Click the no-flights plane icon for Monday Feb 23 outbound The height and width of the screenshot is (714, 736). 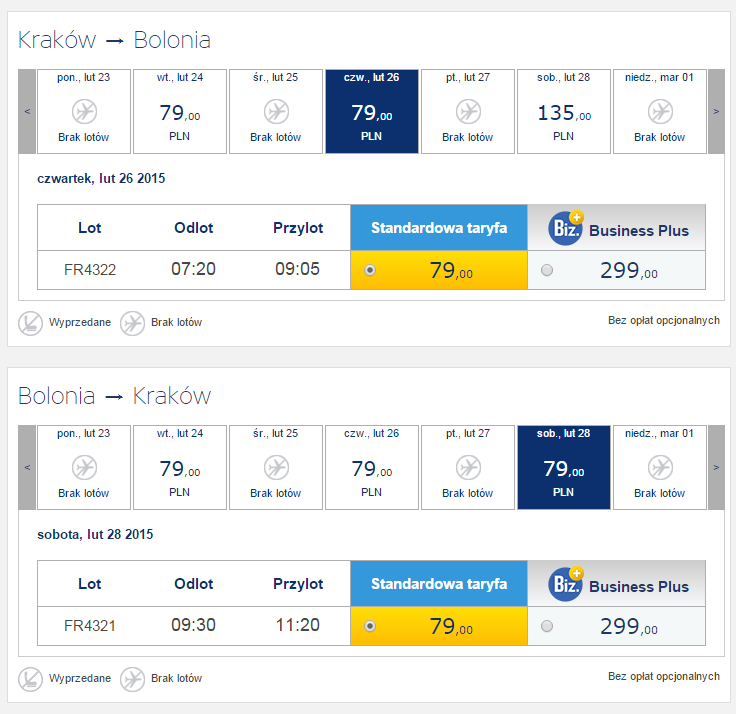[x=83, y=112]
